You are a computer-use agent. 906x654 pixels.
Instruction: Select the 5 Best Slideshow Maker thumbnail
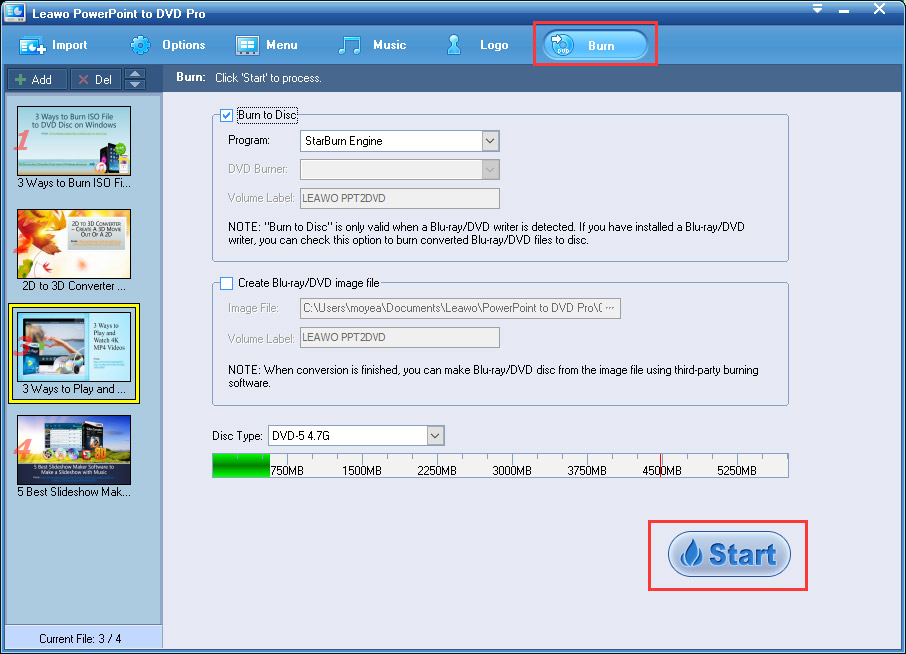(74, 450)
